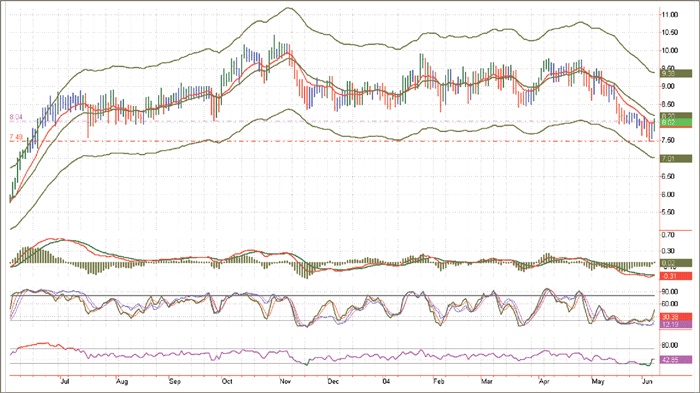Click the Apr month label on time axis
Screen dimensions: 700x393
[x=544, y=382]
